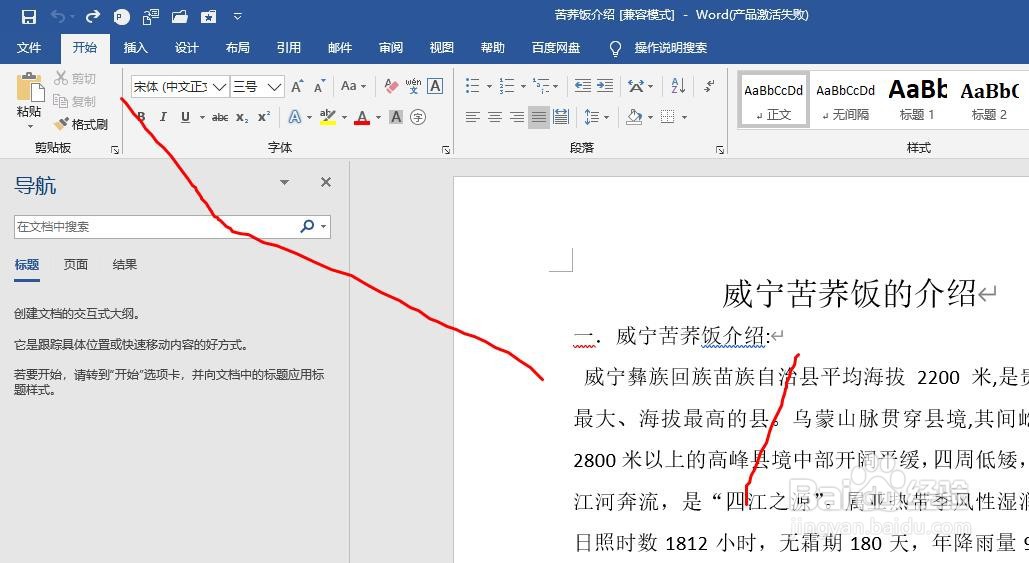Open the customize quick access toolbar dropdown

[x=238, y=16]
